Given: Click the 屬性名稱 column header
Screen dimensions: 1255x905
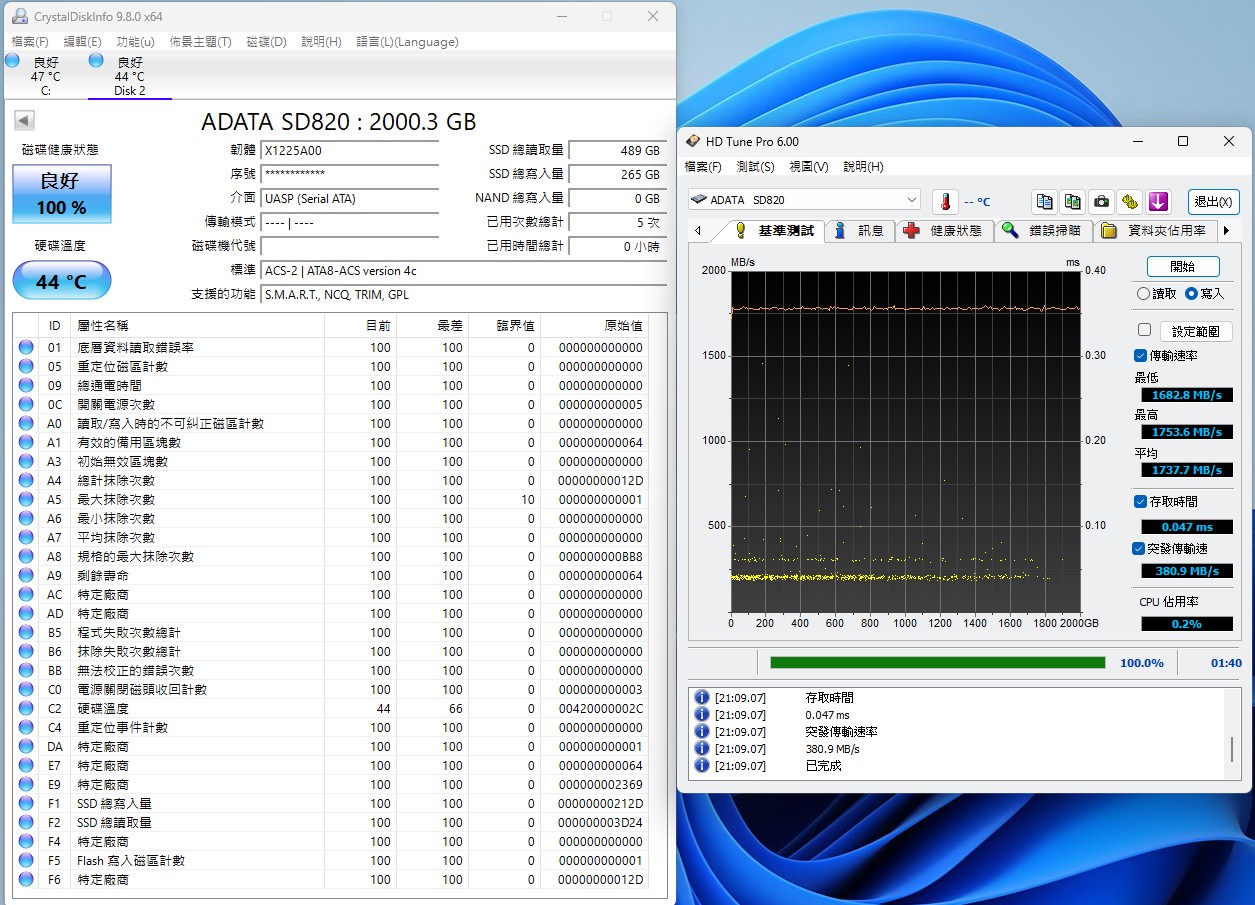Looking at the screenshot, I should coord(197,326).
